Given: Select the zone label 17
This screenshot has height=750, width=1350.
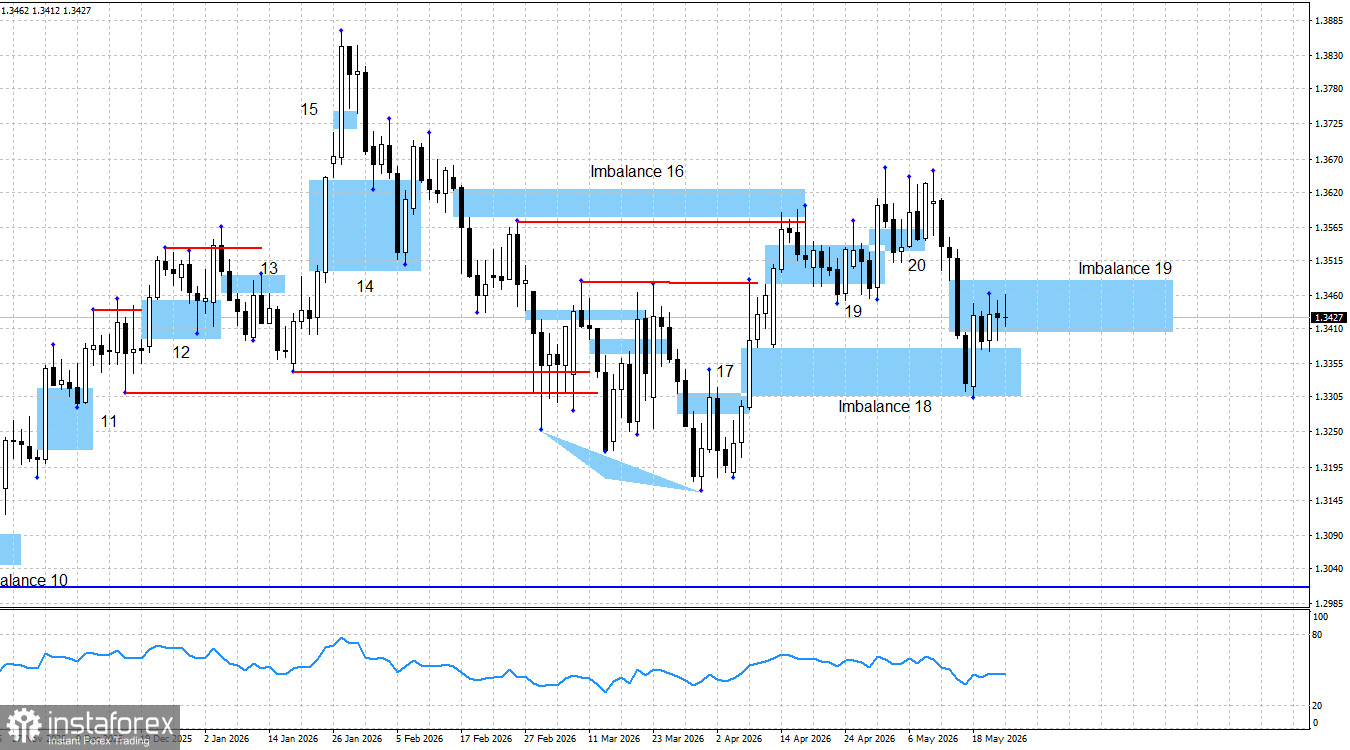Looking at the screenshot, I should point(725,371).
